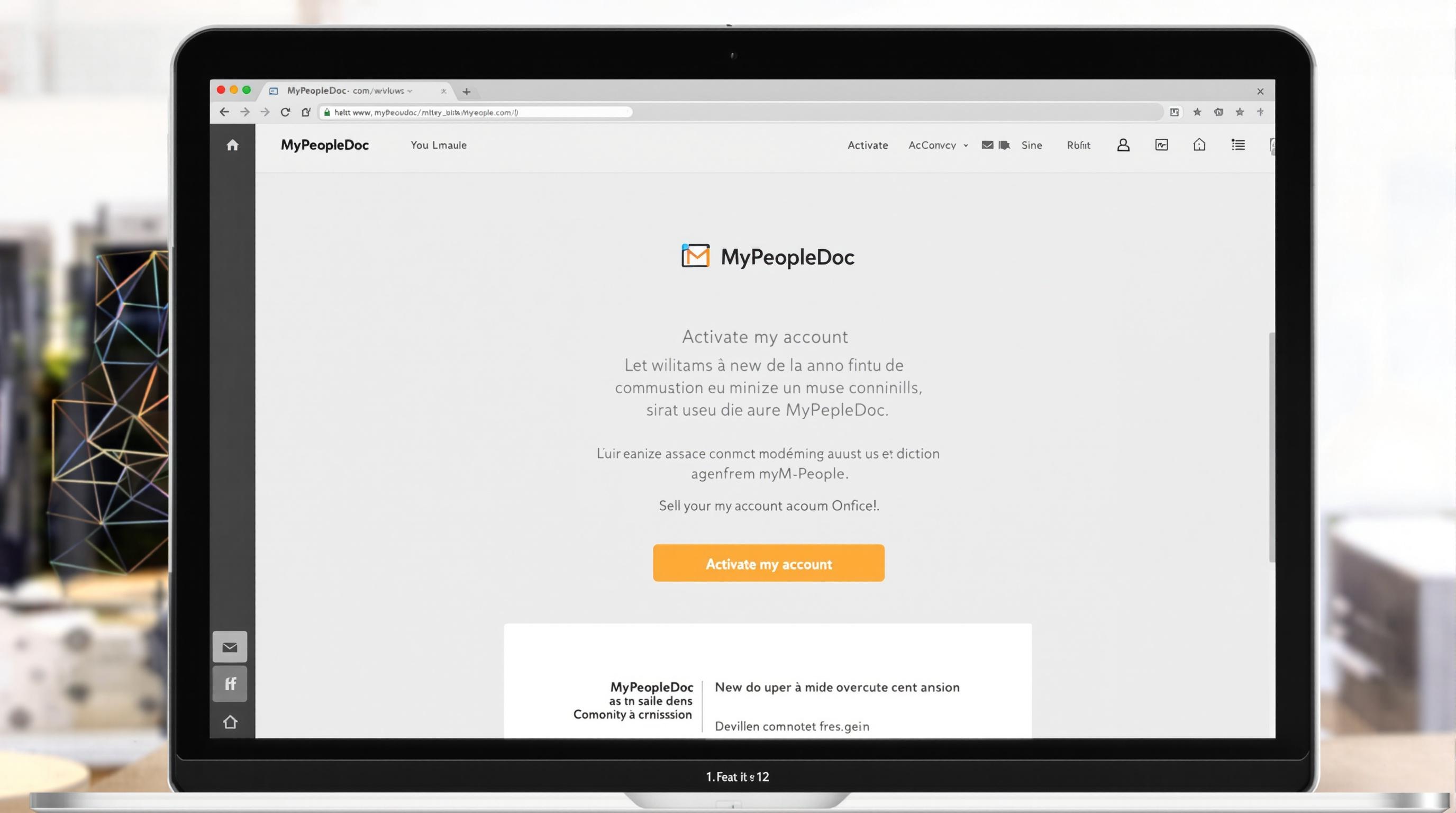The height and width of the screenshot is (813, 1456).
Task: Open the envelope icon in the dark sidebar
Action: (x=230, y=647)
